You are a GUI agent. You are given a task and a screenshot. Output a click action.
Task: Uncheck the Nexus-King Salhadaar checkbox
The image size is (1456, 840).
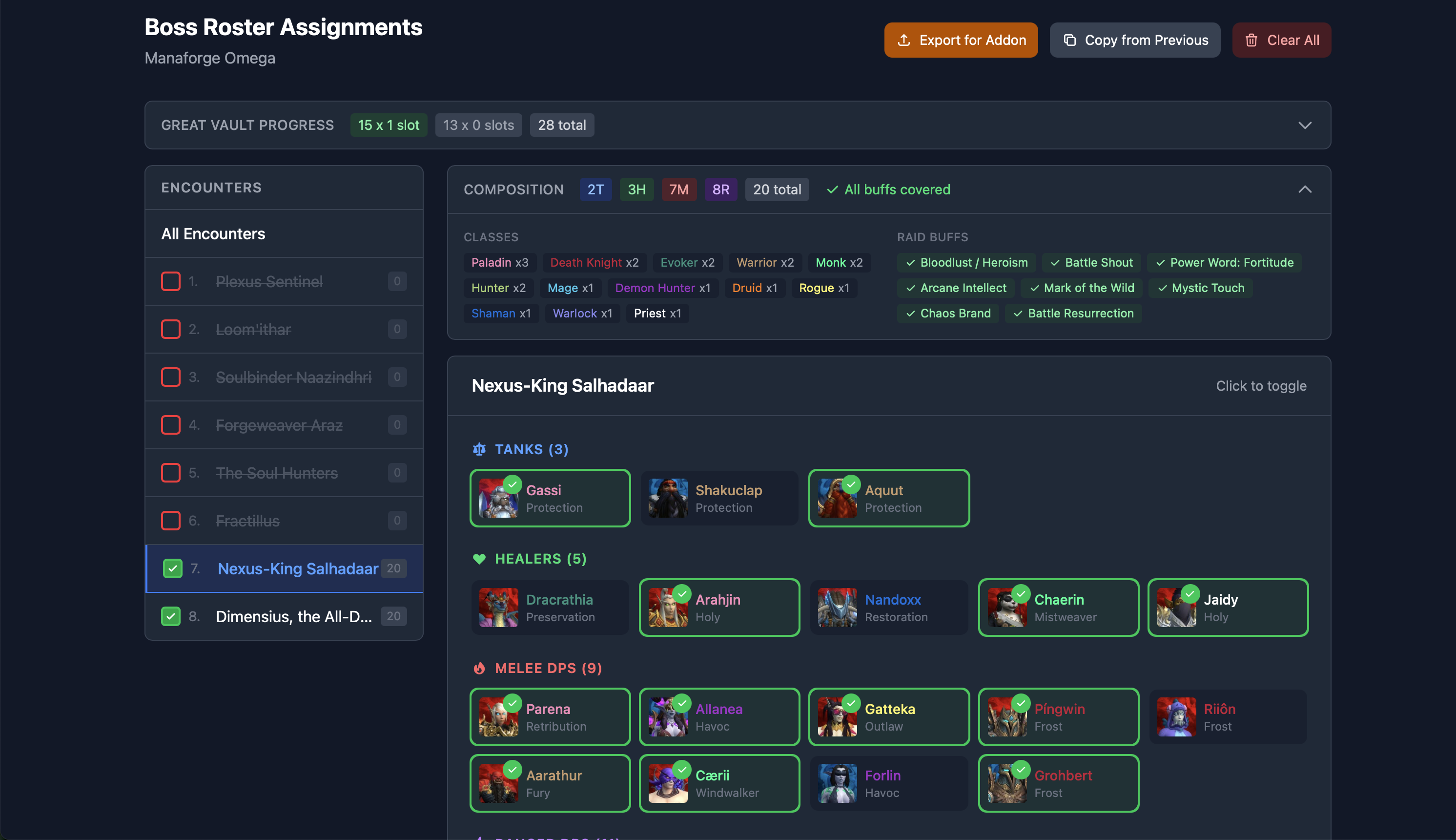pos(172,568)
